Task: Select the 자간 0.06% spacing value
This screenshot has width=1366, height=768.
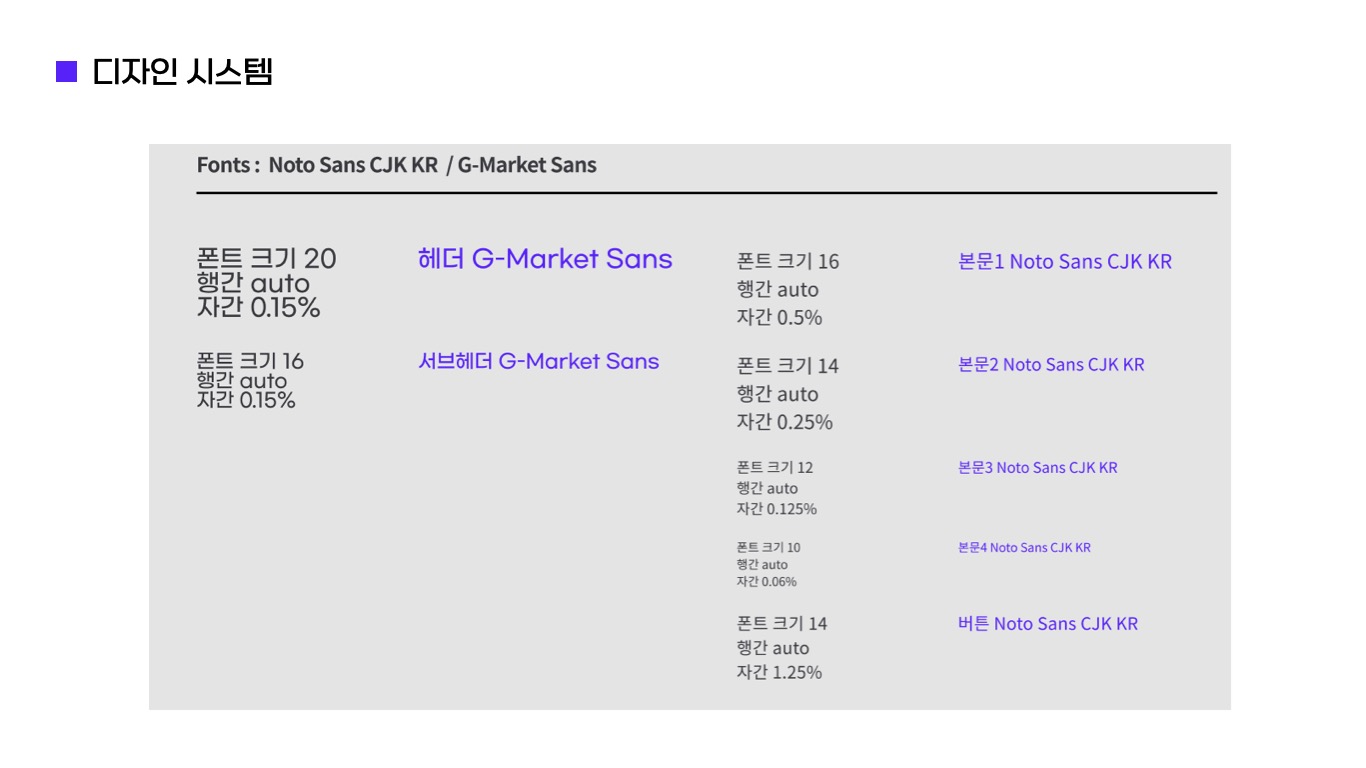Action: [x=766, y=582]
